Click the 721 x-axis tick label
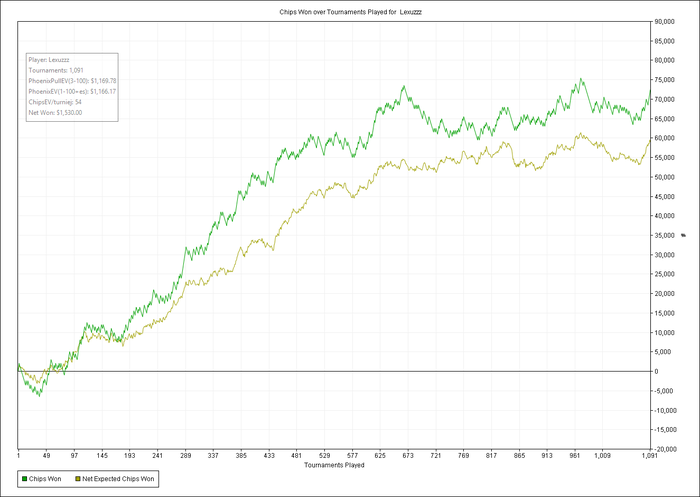 (x=436, y=456)
